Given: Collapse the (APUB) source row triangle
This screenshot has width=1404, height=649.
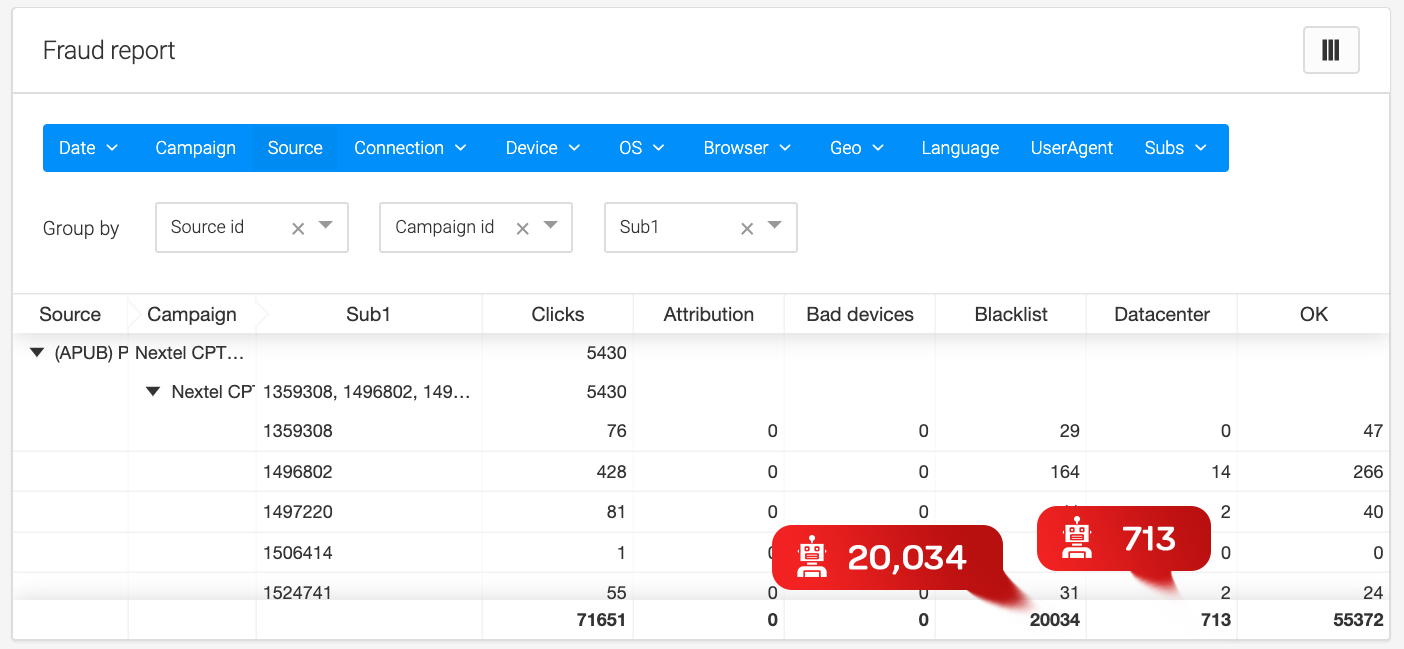Looking at the screenshot, I should [x=36, y=352].
